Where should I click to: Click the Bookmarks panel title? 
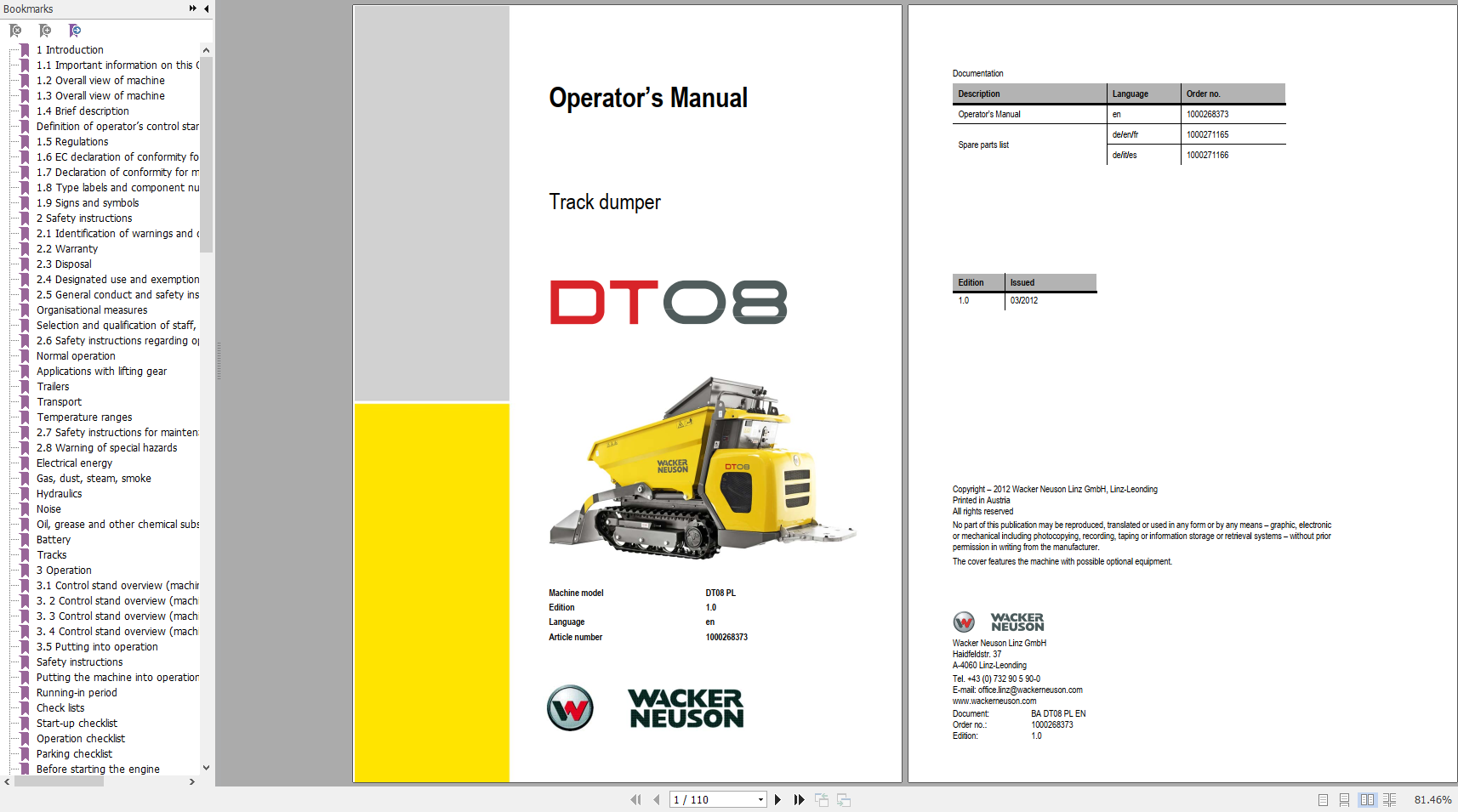tap(28, 9)
